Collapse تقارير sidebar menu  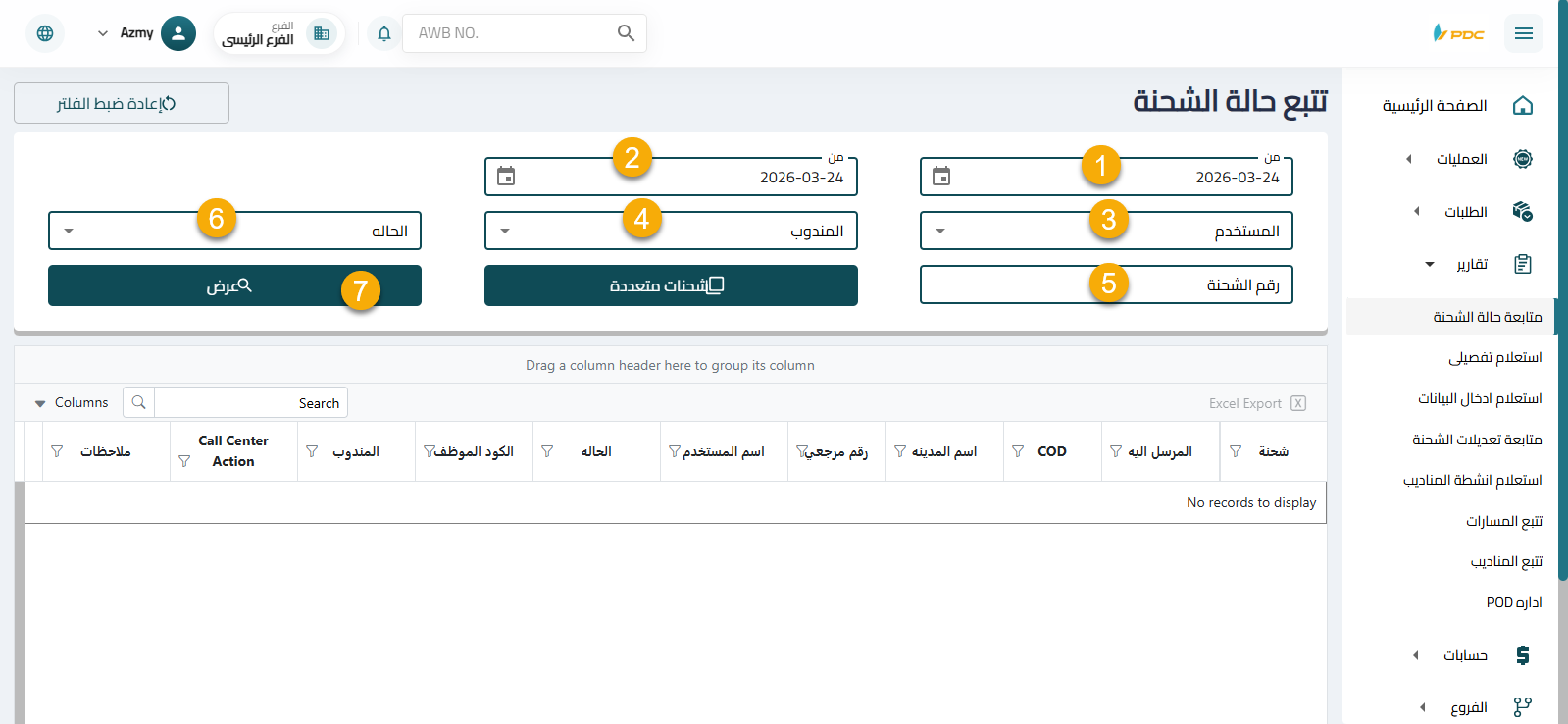[x=1430, y=264]
